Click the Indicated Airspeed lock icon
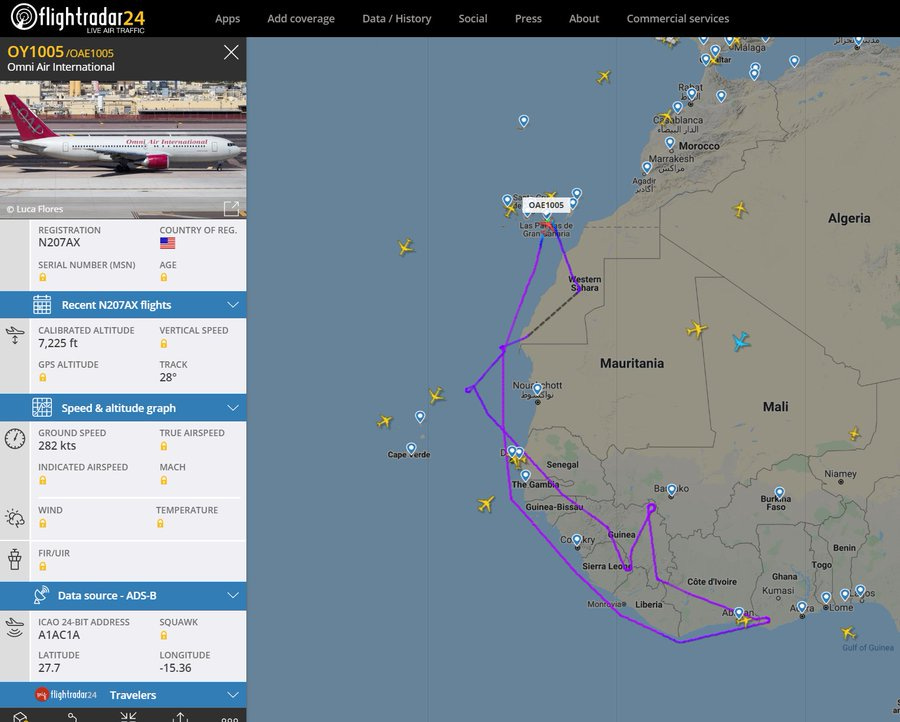Image resolution: width=900 pixels, height=722 pixels. click(42, 480)
